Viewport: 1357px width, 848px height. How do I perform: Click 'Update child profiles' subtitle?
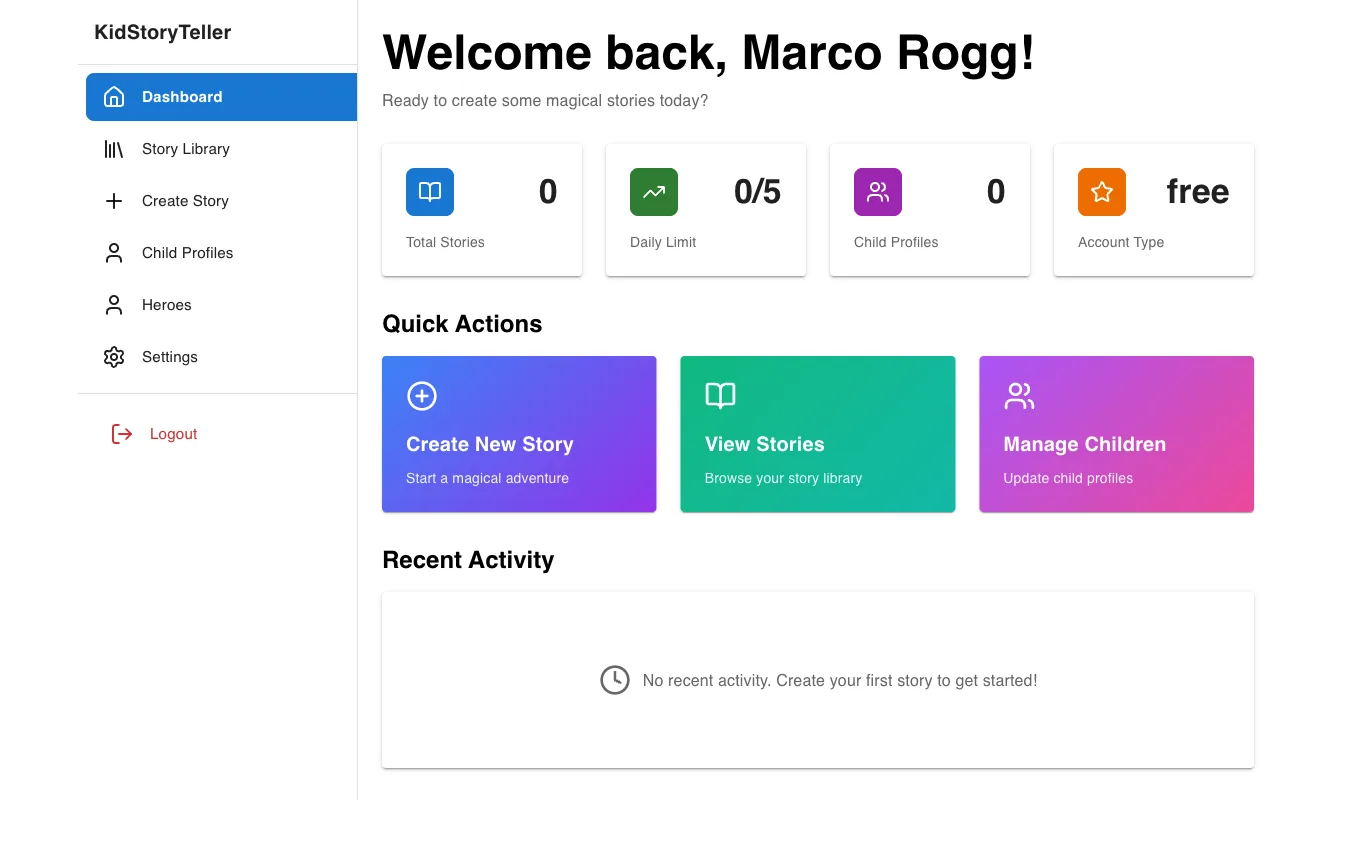coord(1068,478)
